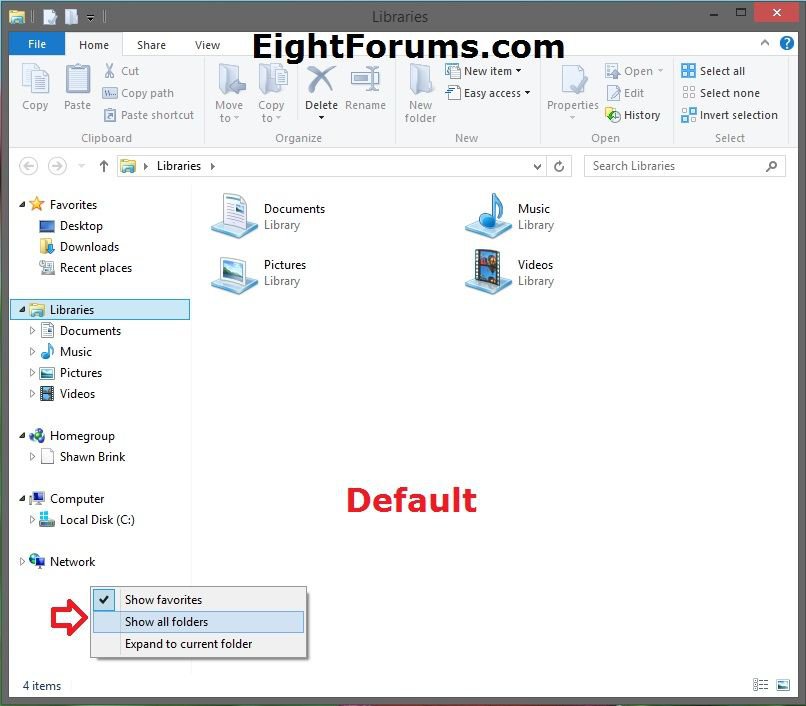Toggle Expand to current folder option
This screenshot has width=806, height=706.
click(188, 644)
